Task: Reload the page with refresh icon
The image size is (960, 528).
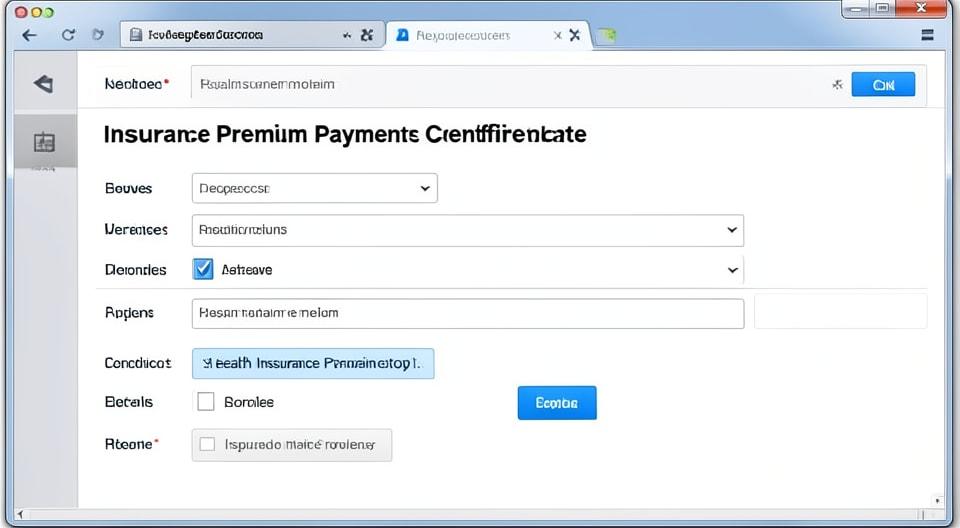Action: [68, 35]
